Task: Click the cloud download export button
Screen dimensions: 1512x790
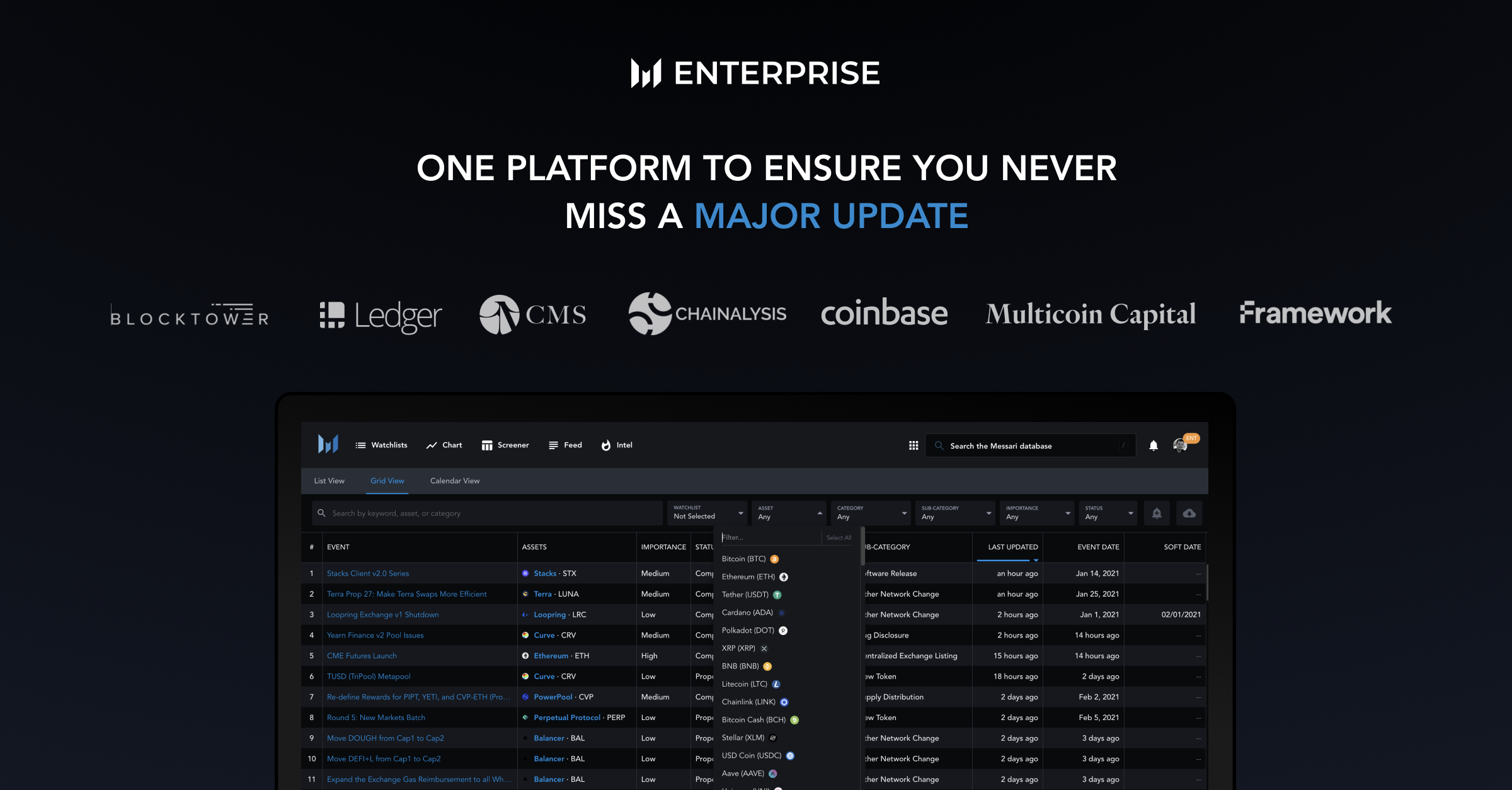Action: pos(1189,513)
